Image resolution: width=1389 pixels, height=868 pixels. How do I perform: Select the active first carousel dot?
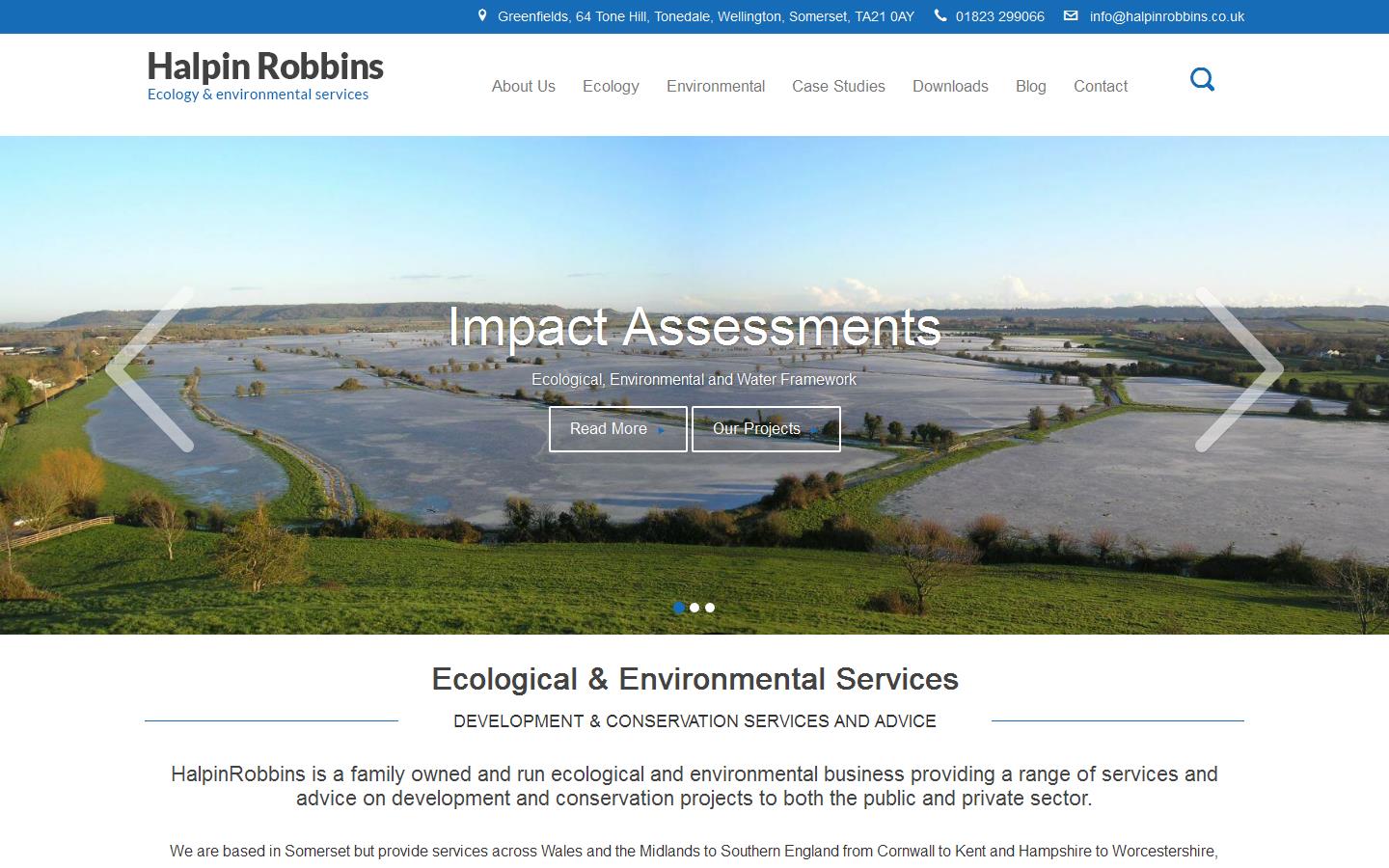[677, 608]
